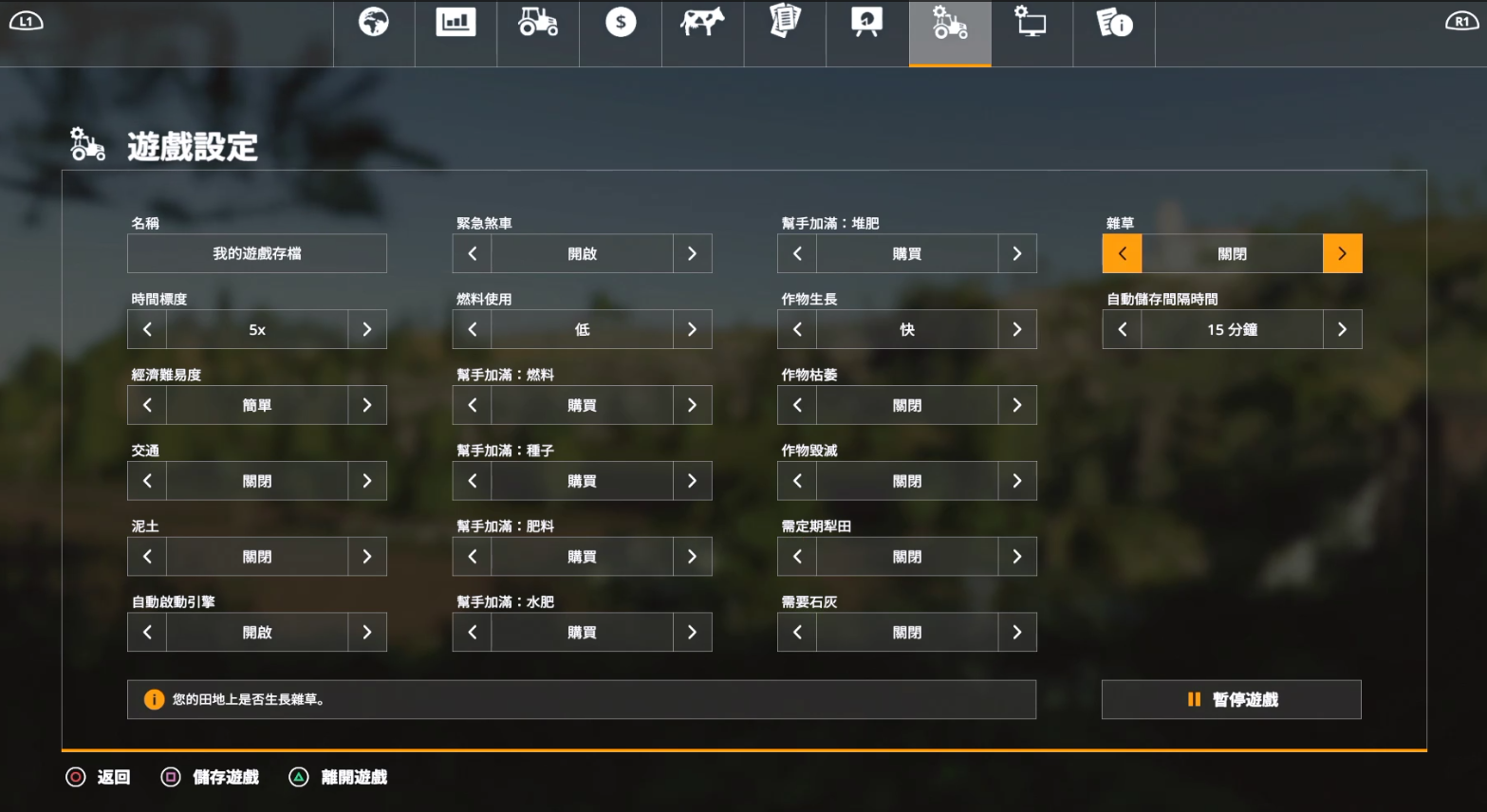Image resolution: width=1487 pixels, height=812 pixels.
Task: Change 幫手加滿：堆肥 with right arrow
Action: 1017,253
